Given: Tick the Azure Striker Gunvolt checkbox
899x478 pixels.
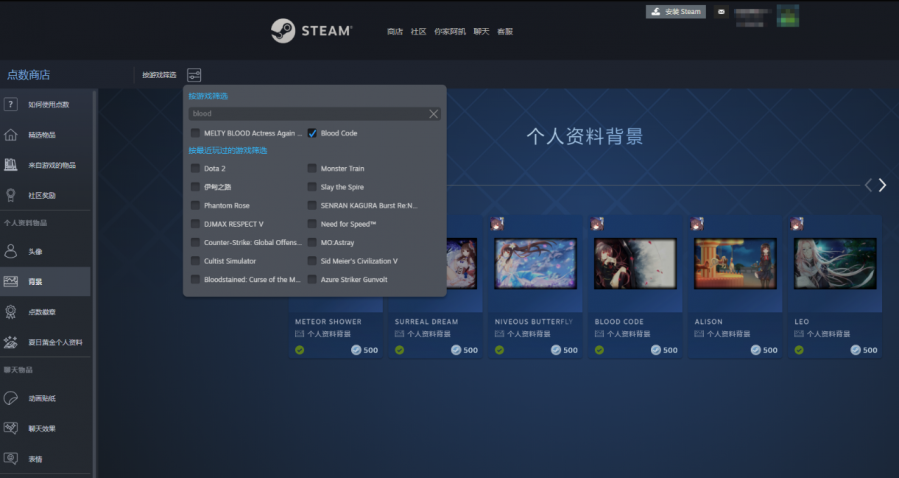Looking at the screenshot, I should point(312,280).
